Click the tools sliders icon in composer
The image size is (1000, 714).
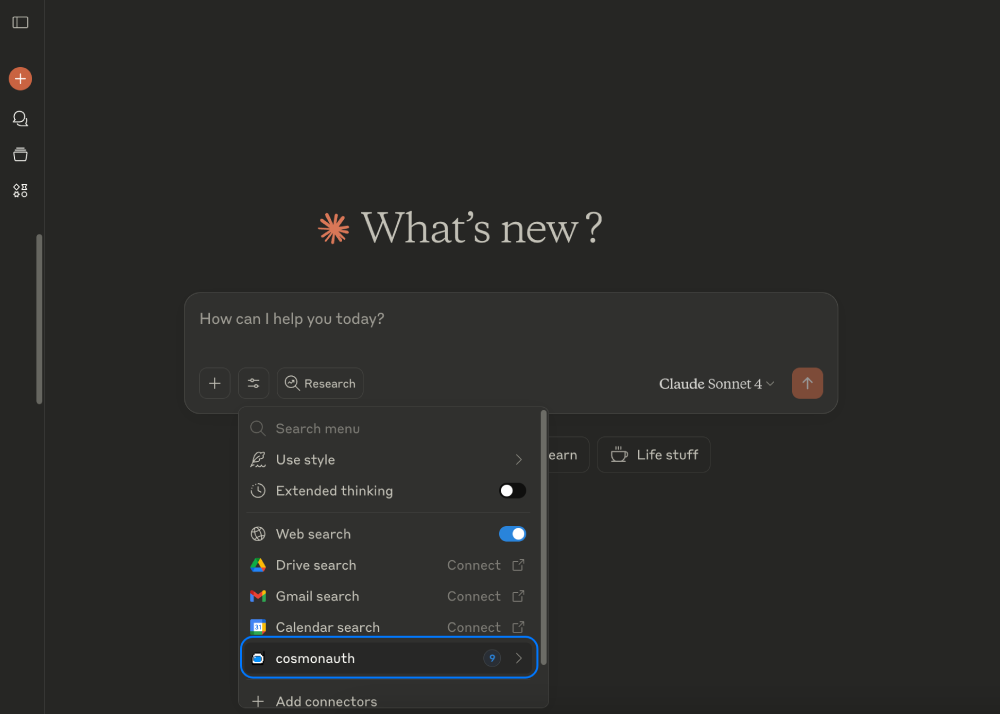[254, 383]
